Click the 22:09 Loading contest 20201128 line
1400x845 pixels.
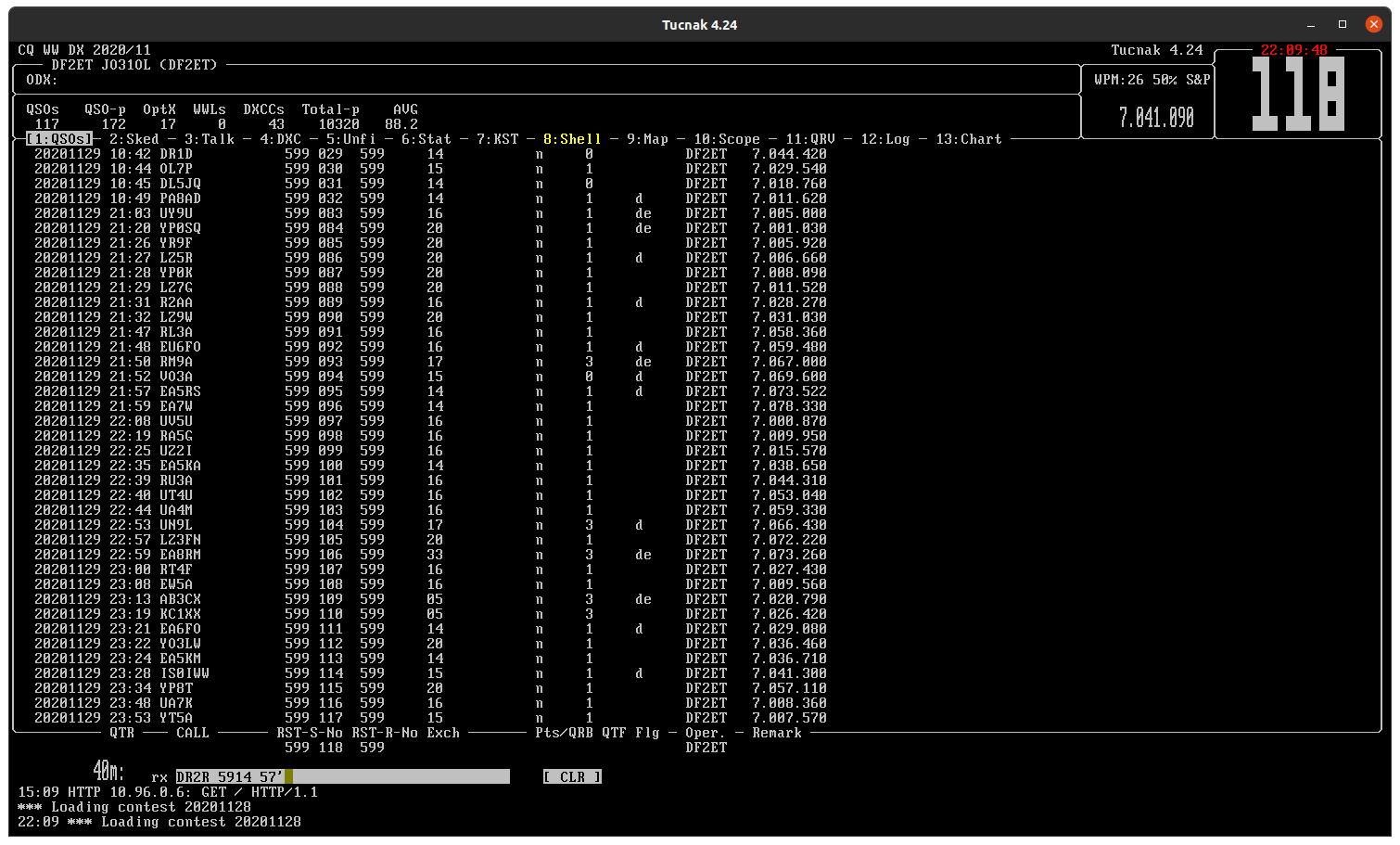(x=159, y=822)
